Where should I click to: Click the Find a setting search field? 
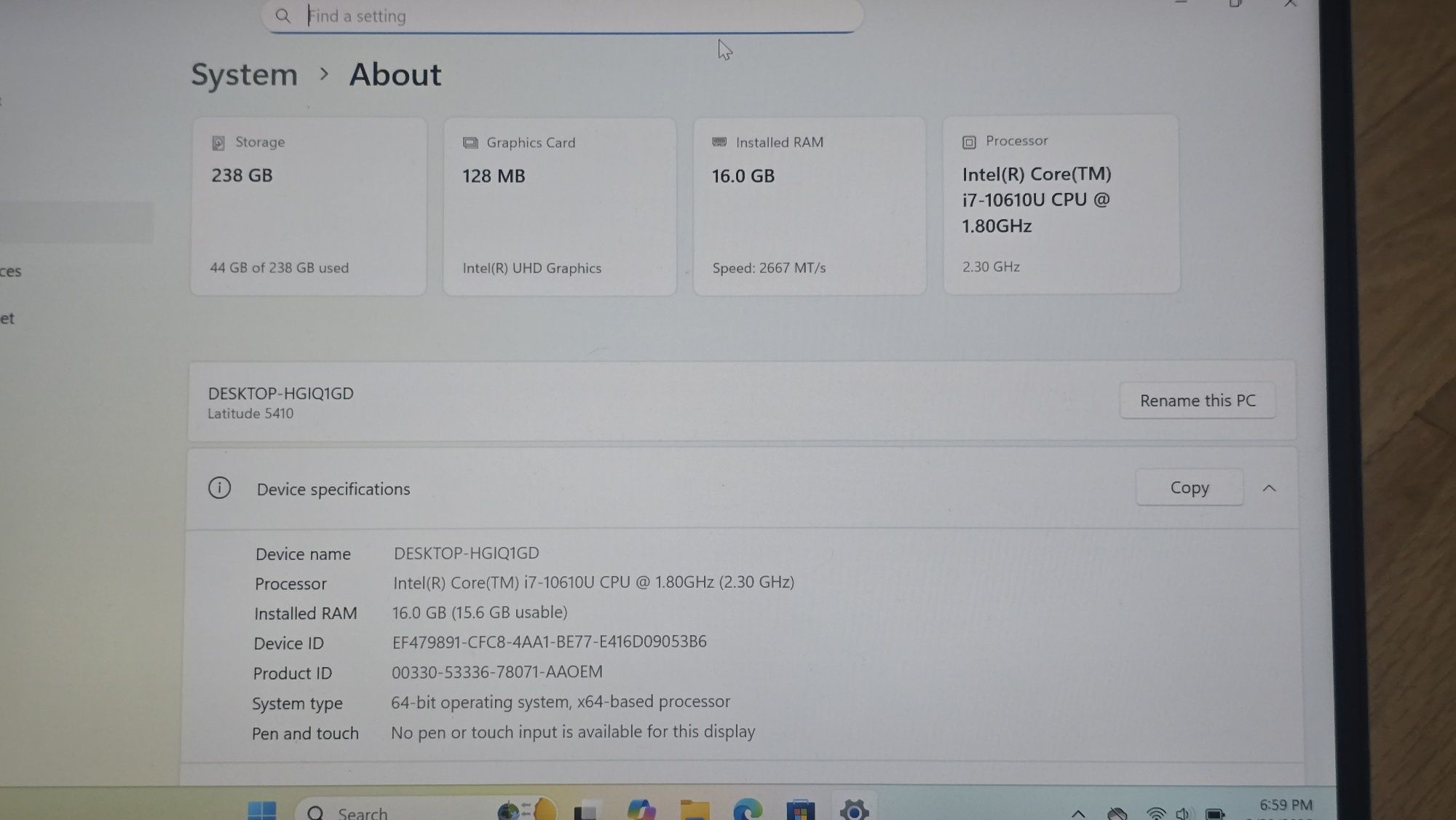coord(562,16)
